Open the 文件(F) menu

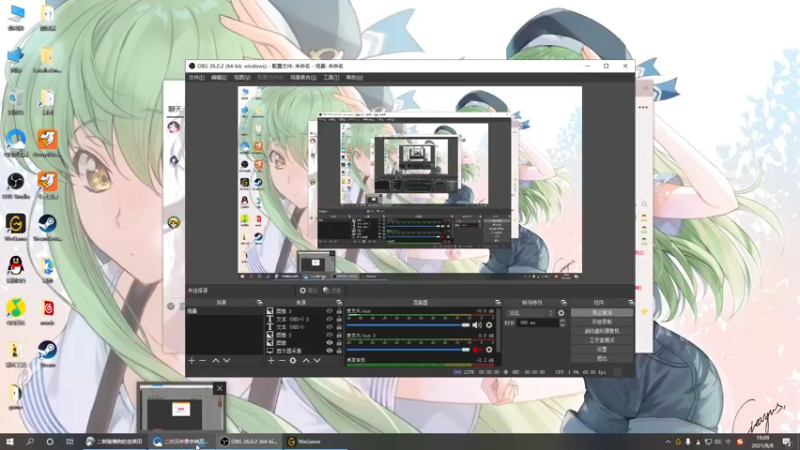196,78
